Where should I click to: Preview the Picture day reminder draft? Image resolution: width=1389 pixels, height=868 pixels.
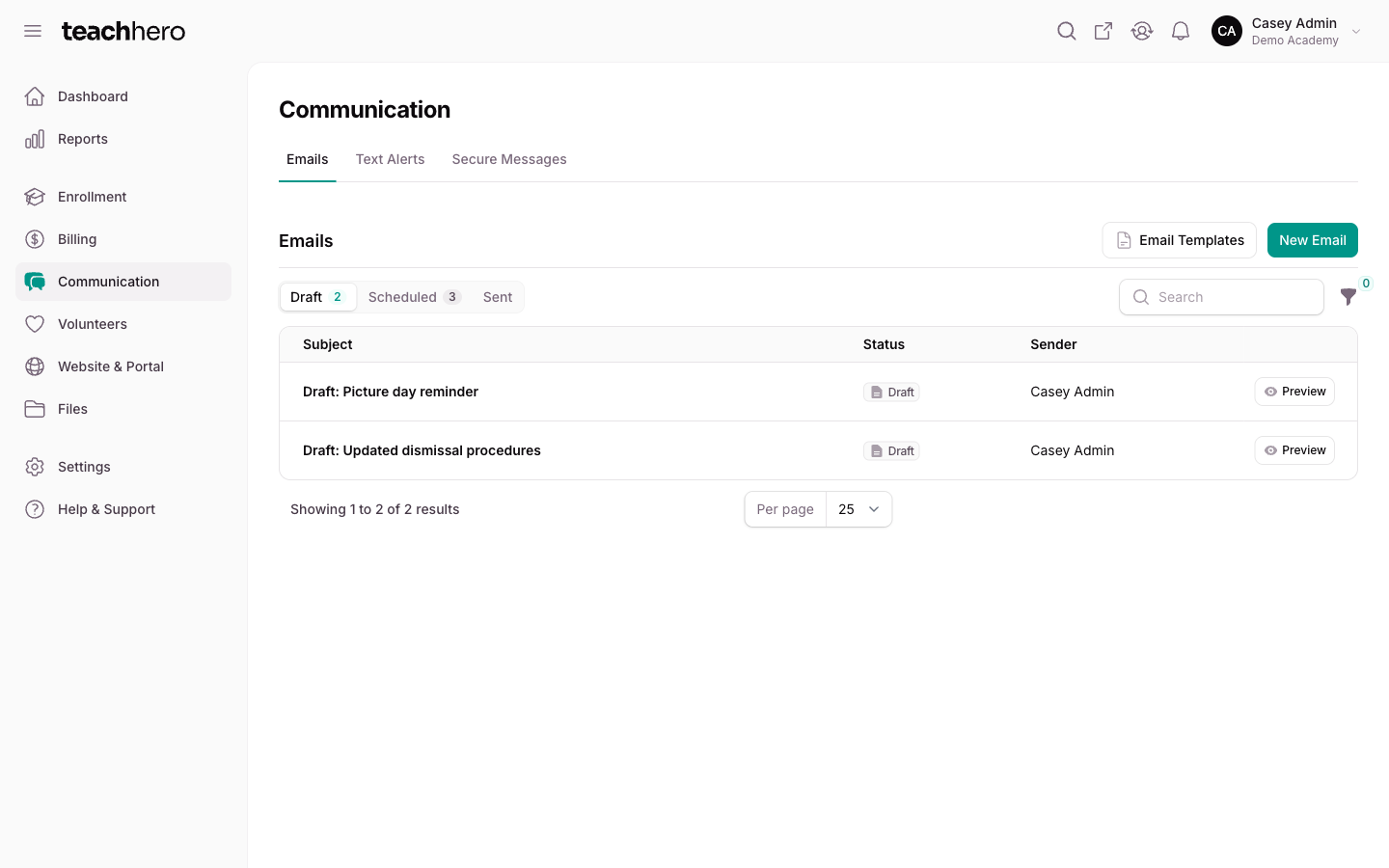point(1294,392)
